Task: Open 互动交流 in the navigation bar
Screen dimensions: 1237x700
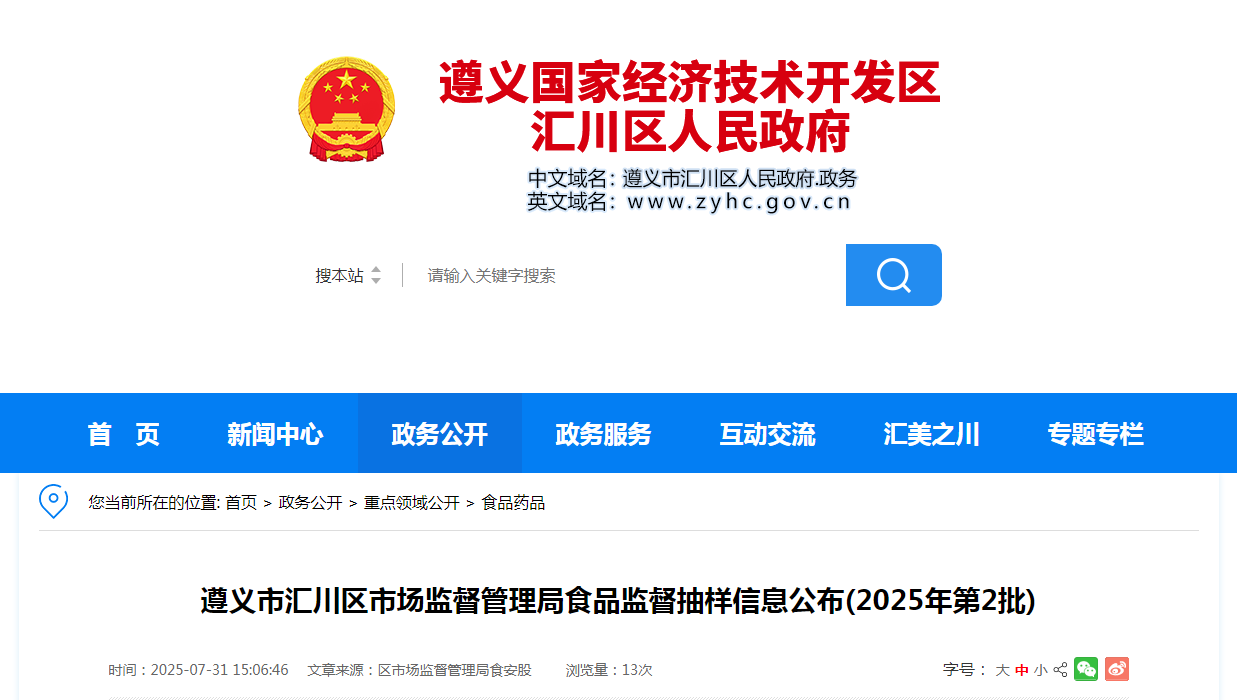Action: click(x=768, y=434)
